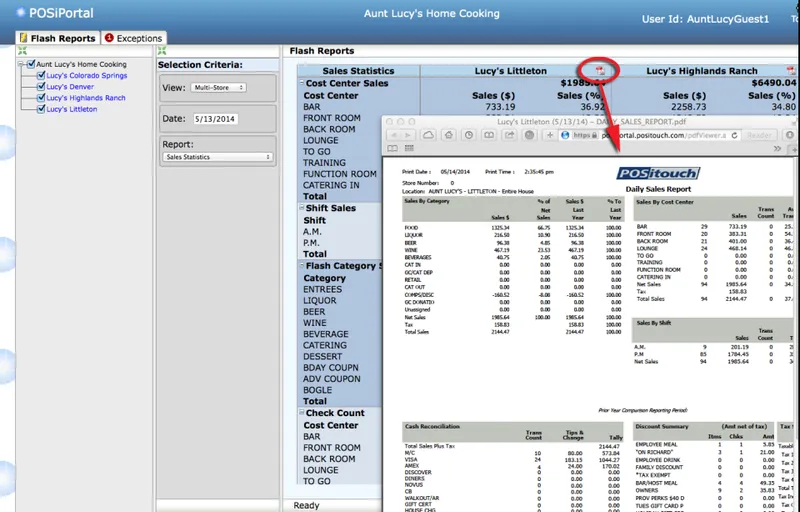Reload the PDF viewer page
Screen dimensions: 800x512
734,135
